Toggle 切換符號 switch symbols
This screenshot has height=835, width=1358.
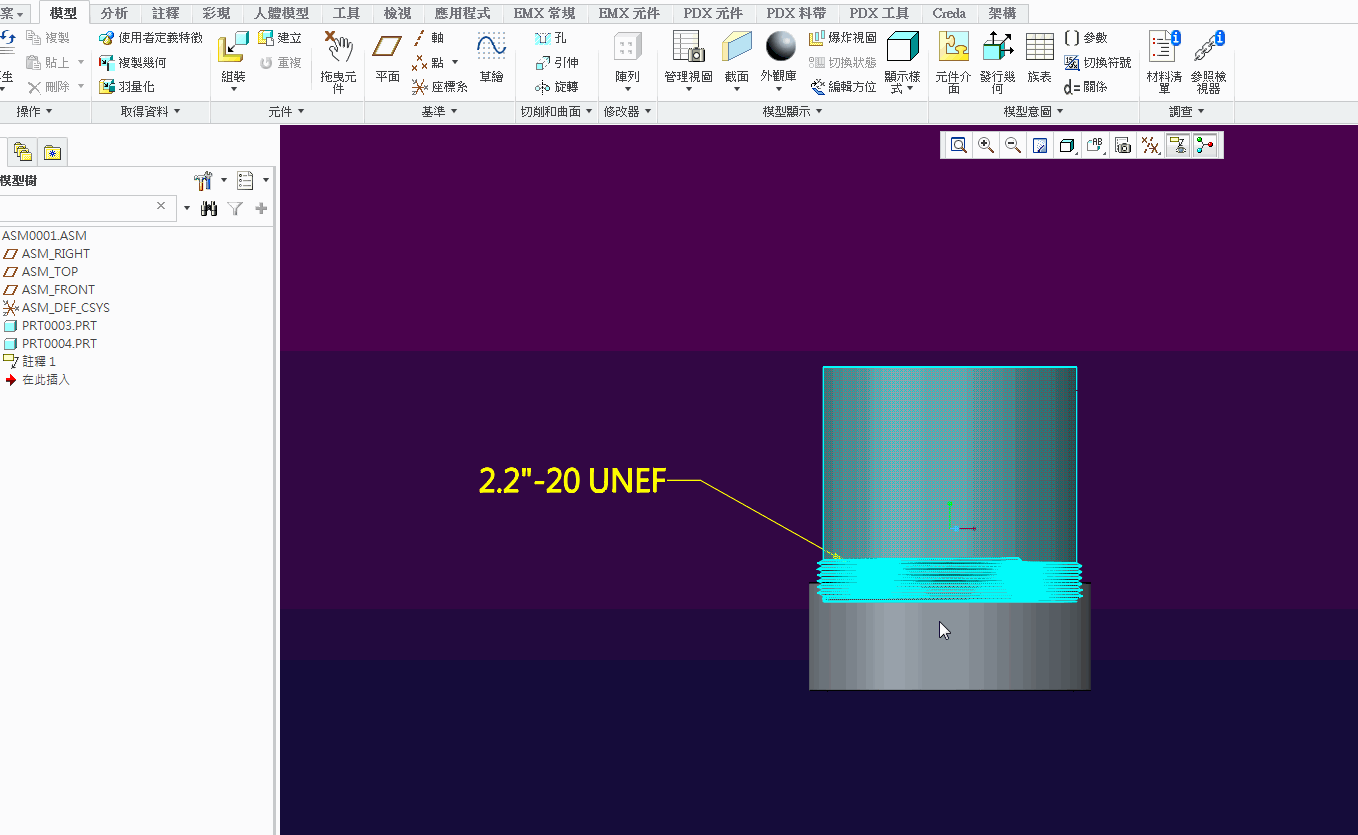click(1098, 62)
